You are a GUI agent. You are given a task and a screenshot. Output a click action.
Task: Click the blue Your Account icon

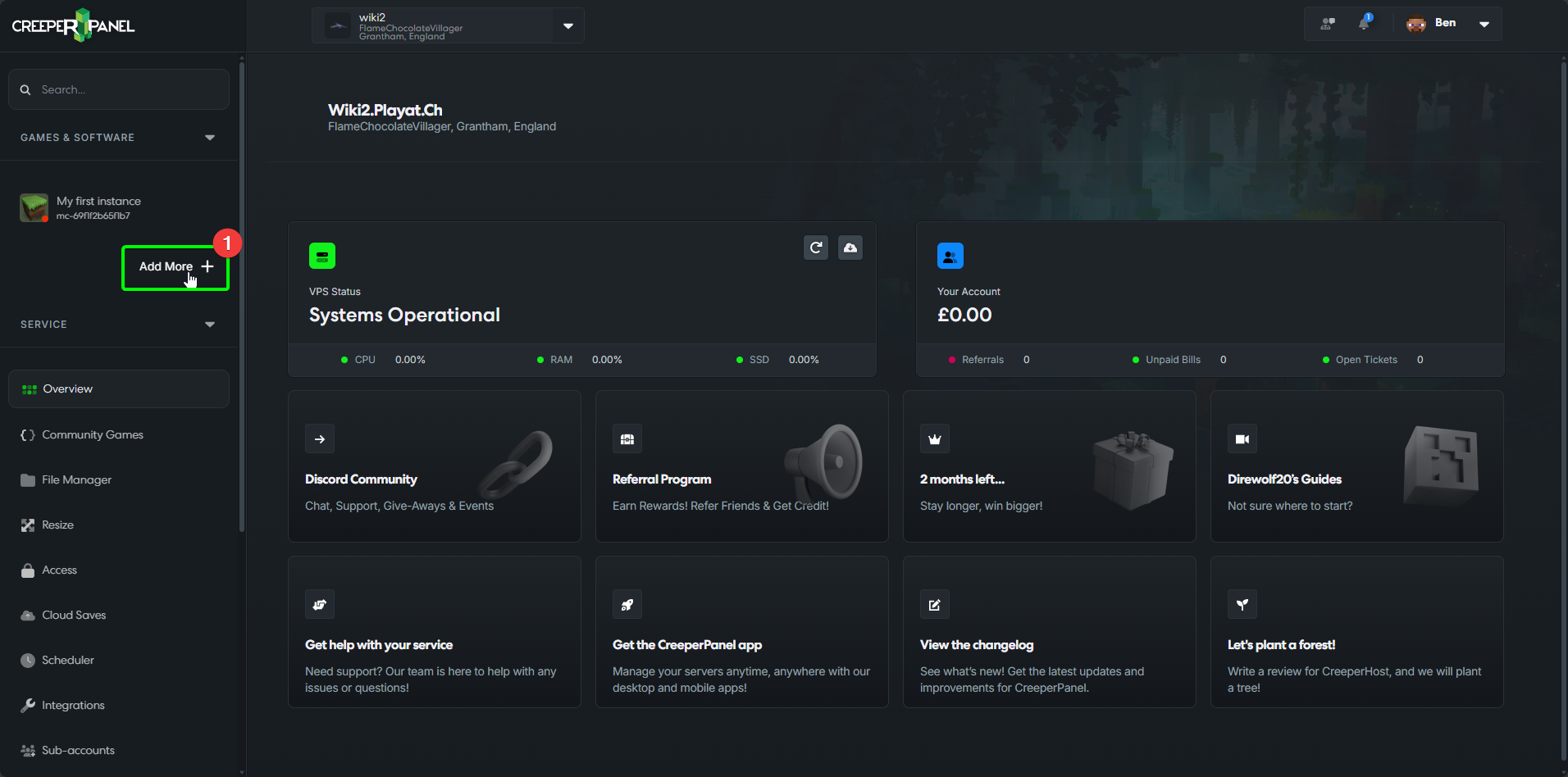pos(950,256)
